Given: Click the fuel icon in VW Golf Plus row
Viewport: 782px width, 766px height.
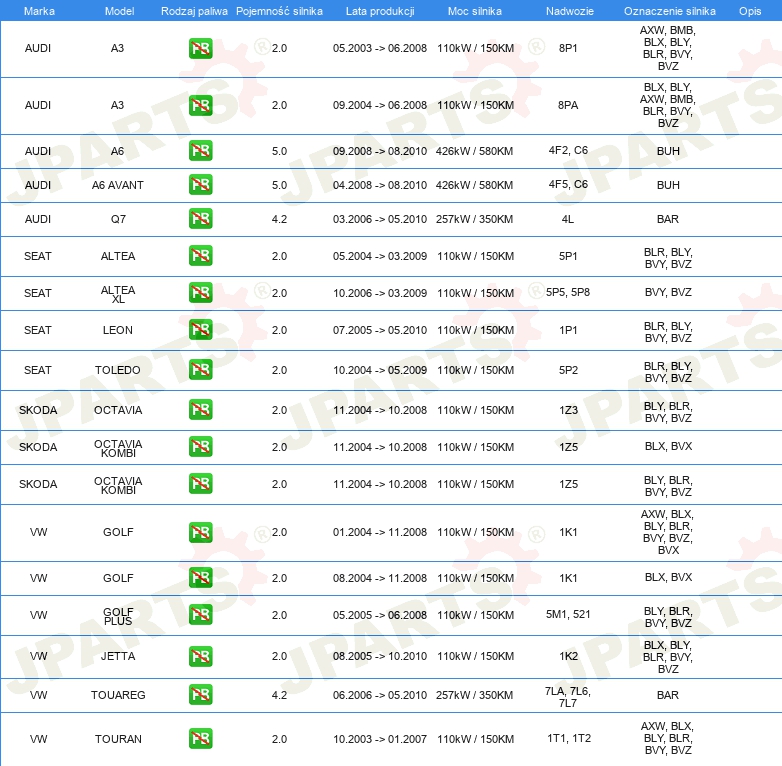Looking at the screenshot, I should [x=200, y=615].
